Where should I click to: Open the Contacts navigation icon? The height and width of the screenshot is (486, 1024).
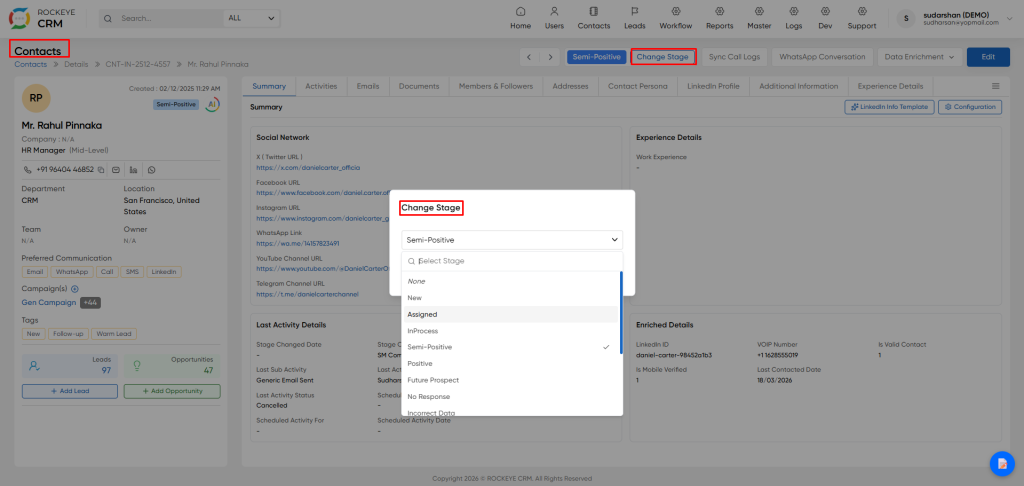(x=594, y=12)
